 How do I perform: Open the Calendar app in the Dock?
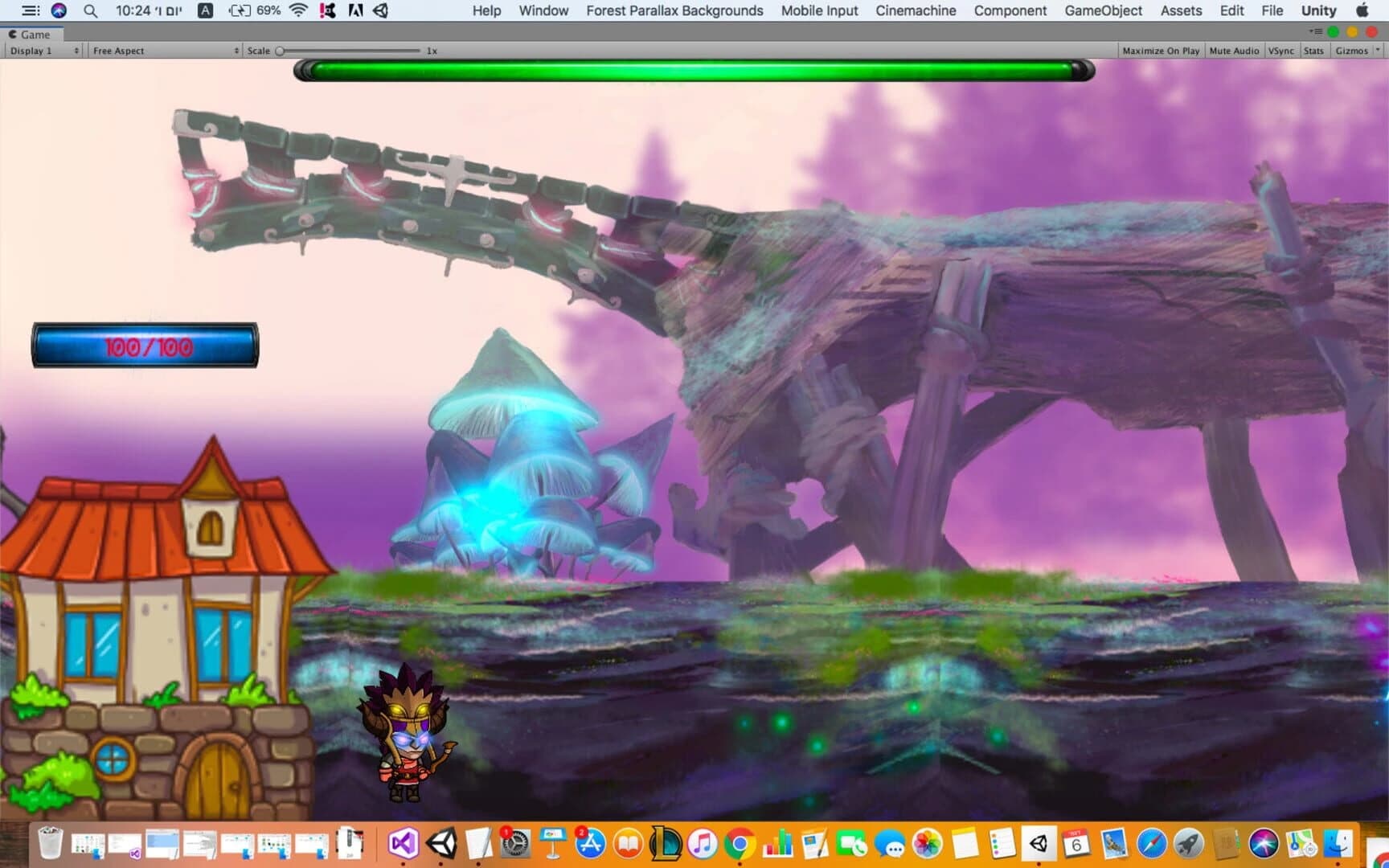coord(1075,845)
